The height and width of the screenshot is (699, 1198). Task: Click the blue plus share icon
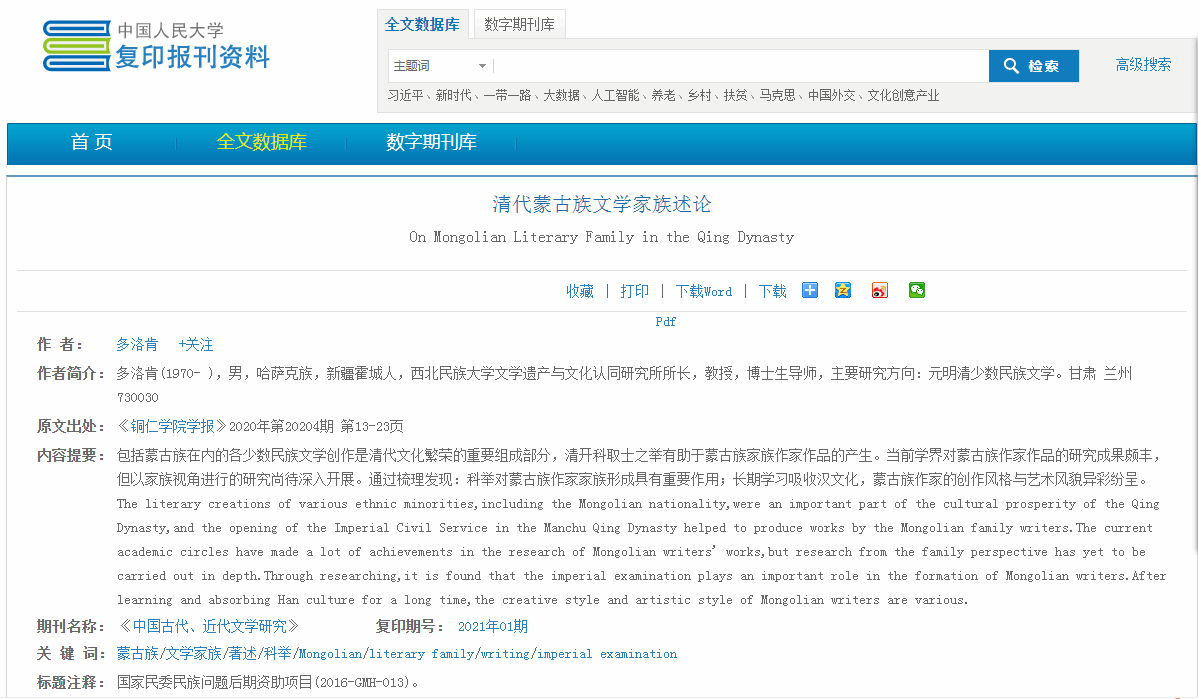tap(810, 290)
